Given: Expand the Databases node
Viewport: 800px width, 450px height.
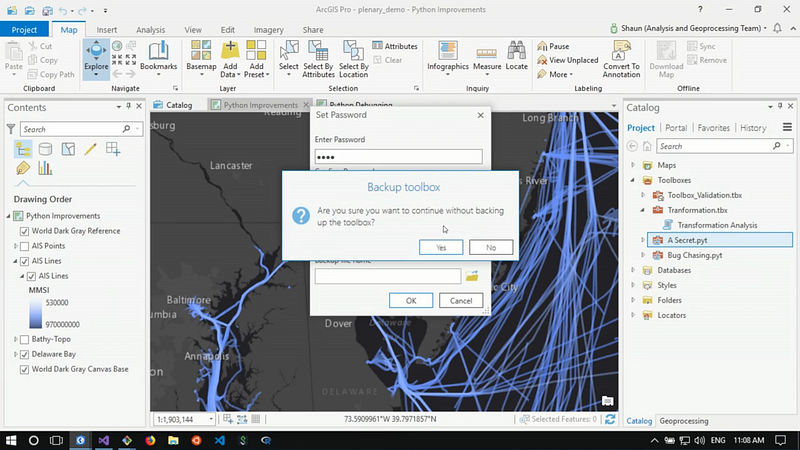Looking at the screenshot, I should (633, 270).
